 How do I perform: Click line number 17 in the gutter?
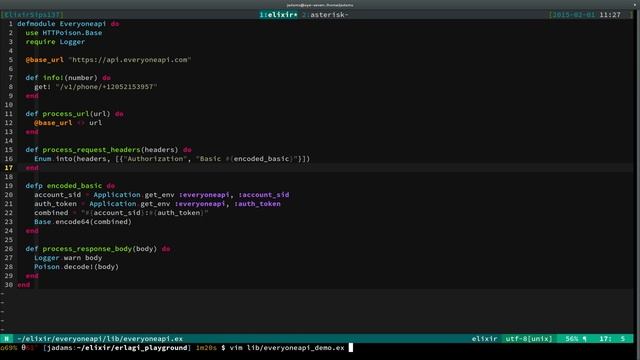tap(9, 168)
